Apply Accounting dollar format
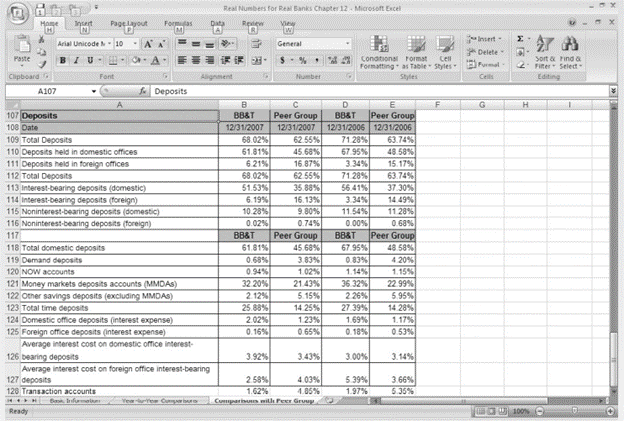The width and height of the screenshot is (624, 421). [x=282, y=60]
